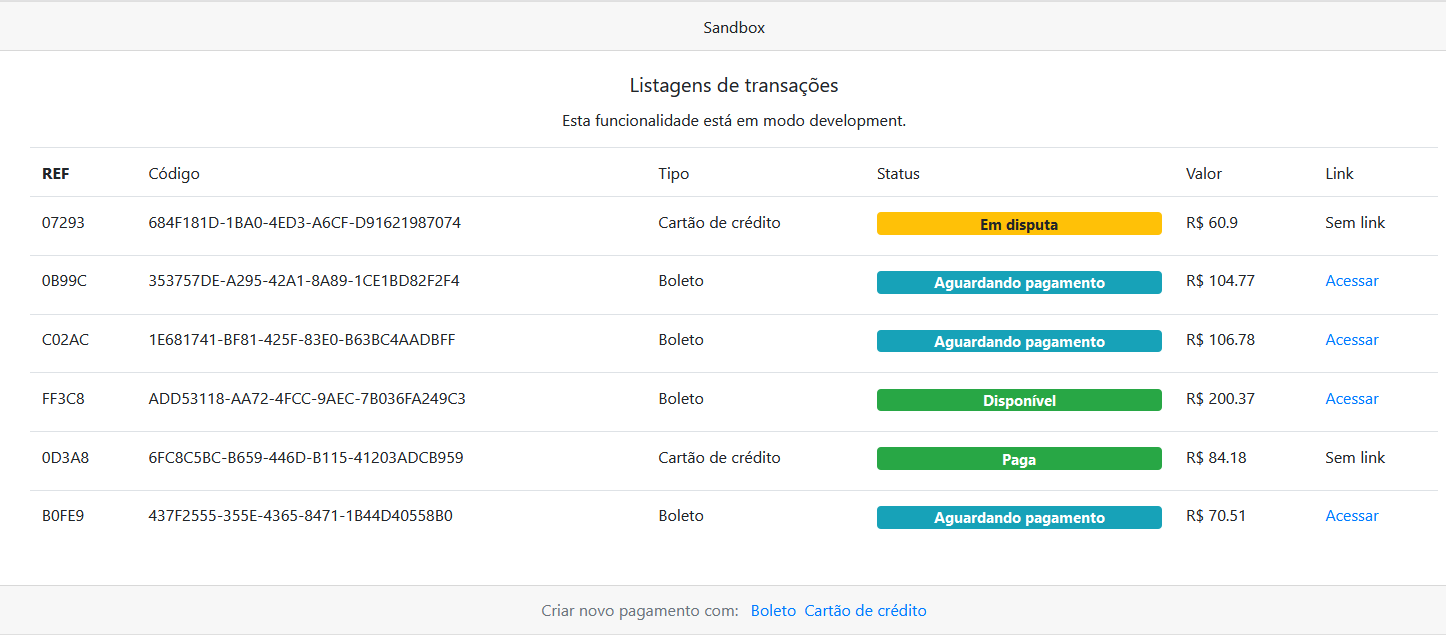Create new payment with Cartão de crédito link

tap(865, 611)
